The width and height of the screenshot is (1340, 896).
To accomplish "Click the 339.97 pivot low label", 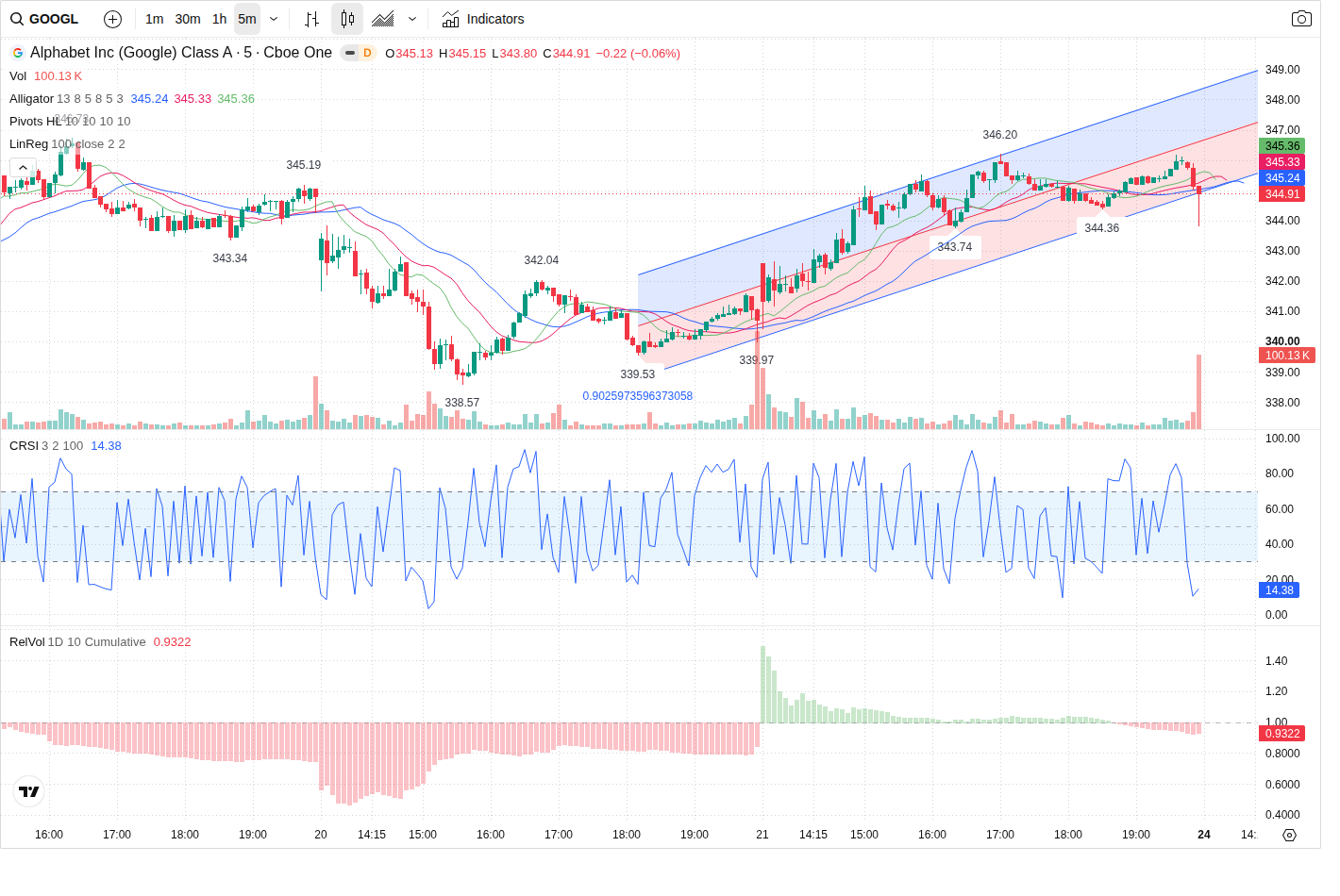I will click(756, 360).
